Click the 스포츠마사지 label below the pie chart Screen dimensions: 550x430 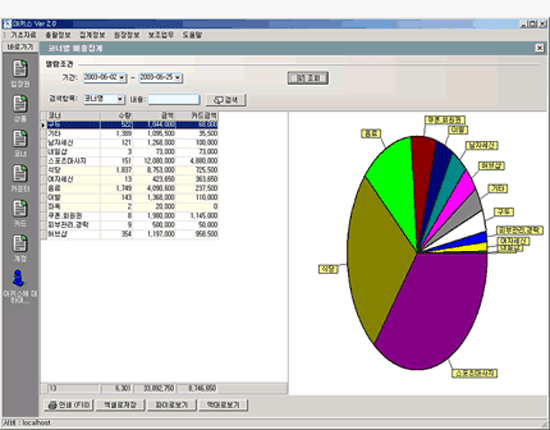(x=475, y=373)
